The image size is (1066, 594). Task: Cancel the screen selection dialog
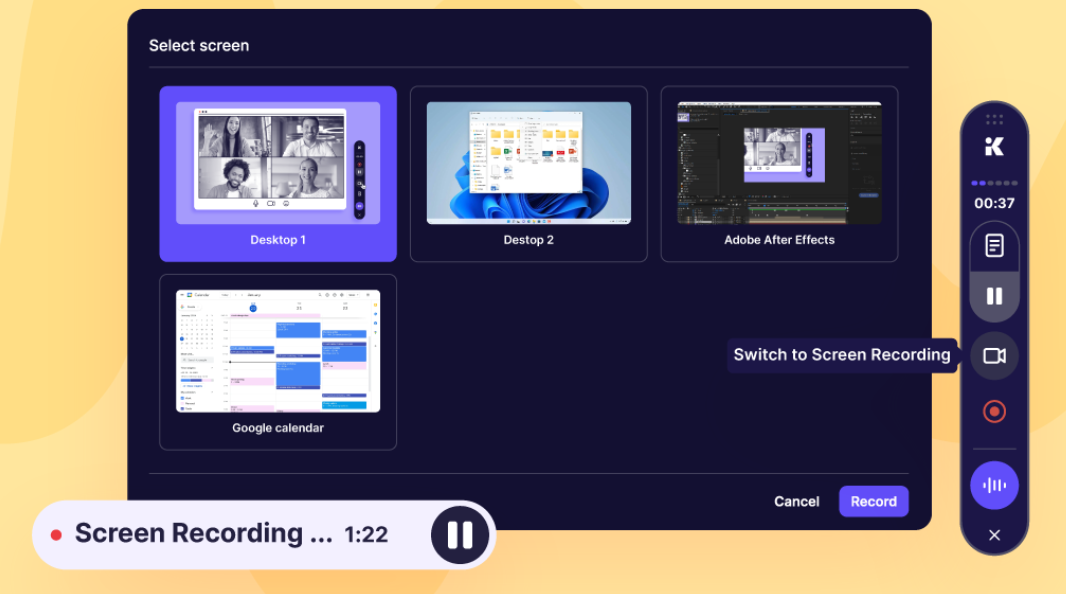(796, 502)
